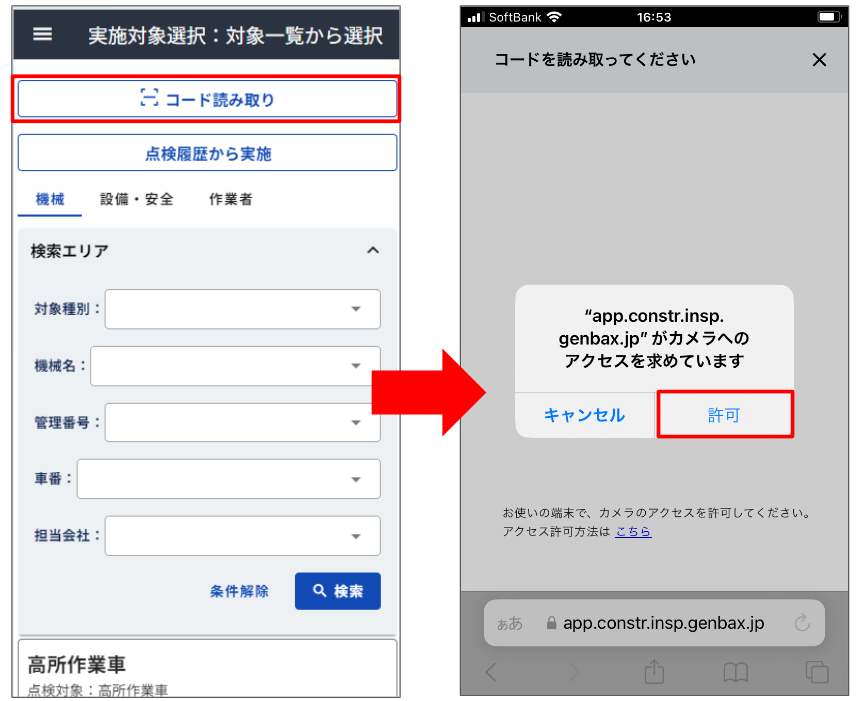
Task: Tap the Safari reload icon
Action: click(x=802, y=623)
